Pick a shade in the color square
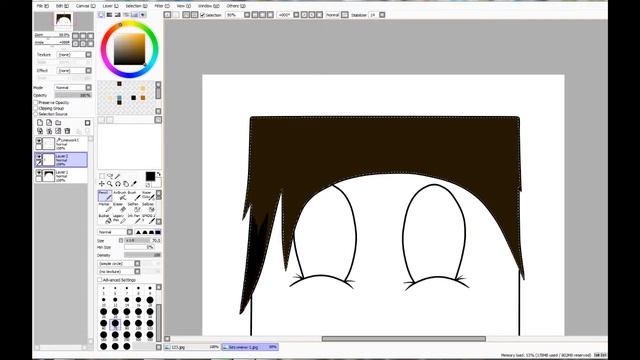The image size is (640, 360). coord(129,49)
